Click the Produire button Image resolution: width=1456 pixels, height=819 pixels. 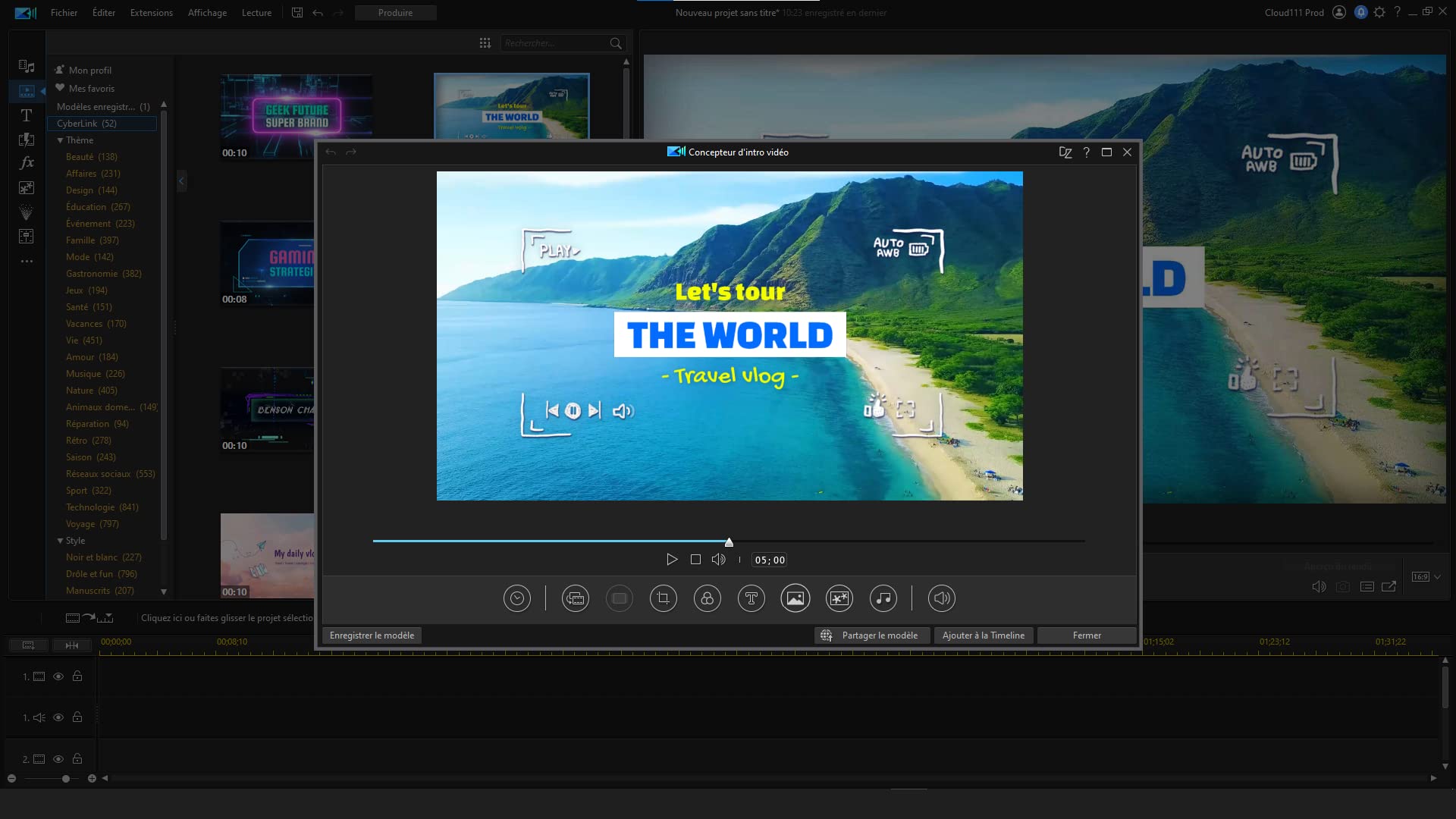pyautogui.click(x=396, y=13)
